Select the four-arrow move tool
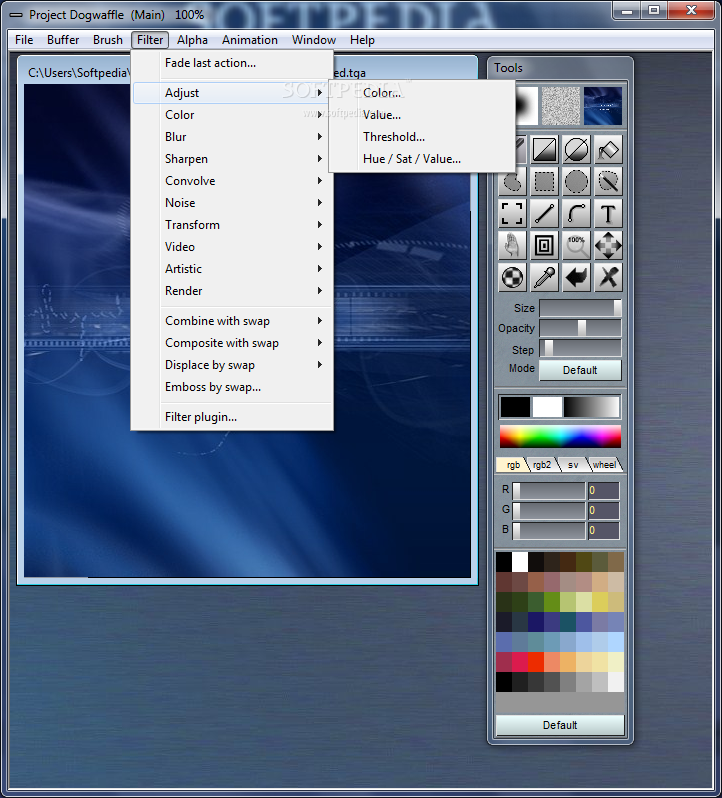The width and height of the screenshot is (722, 798). 608,246
